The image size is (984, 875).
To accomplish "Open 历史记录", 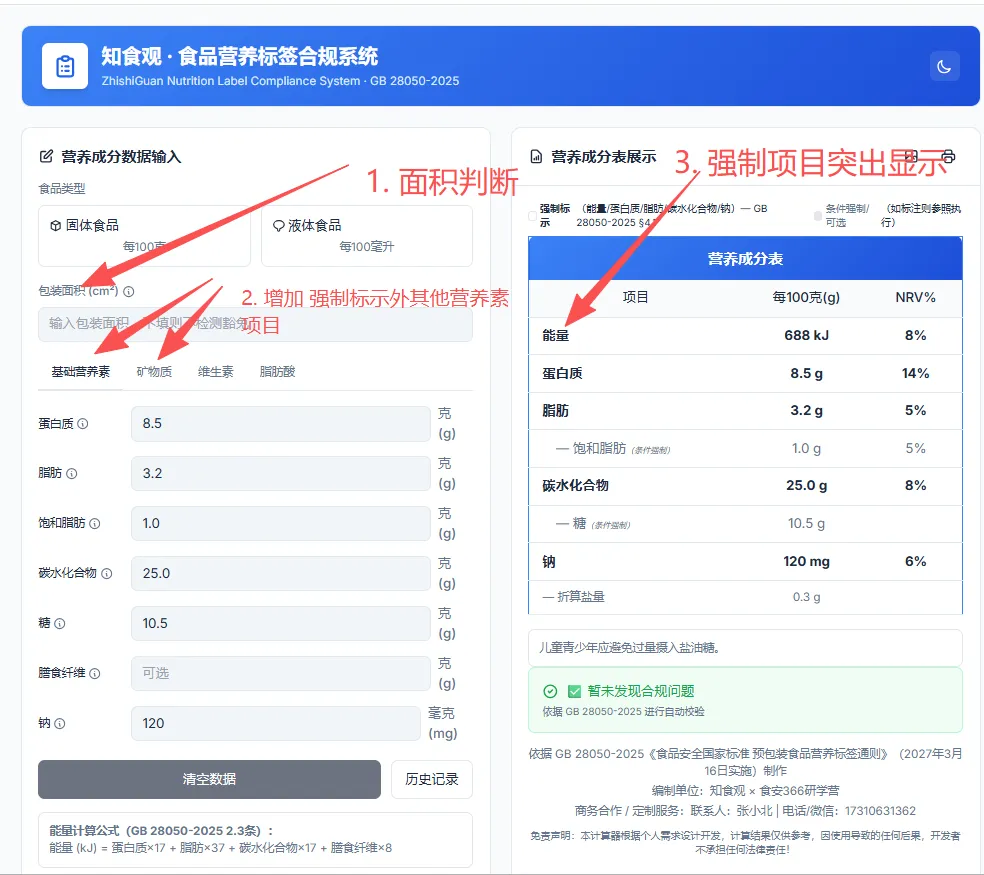I will pos(431,779).
